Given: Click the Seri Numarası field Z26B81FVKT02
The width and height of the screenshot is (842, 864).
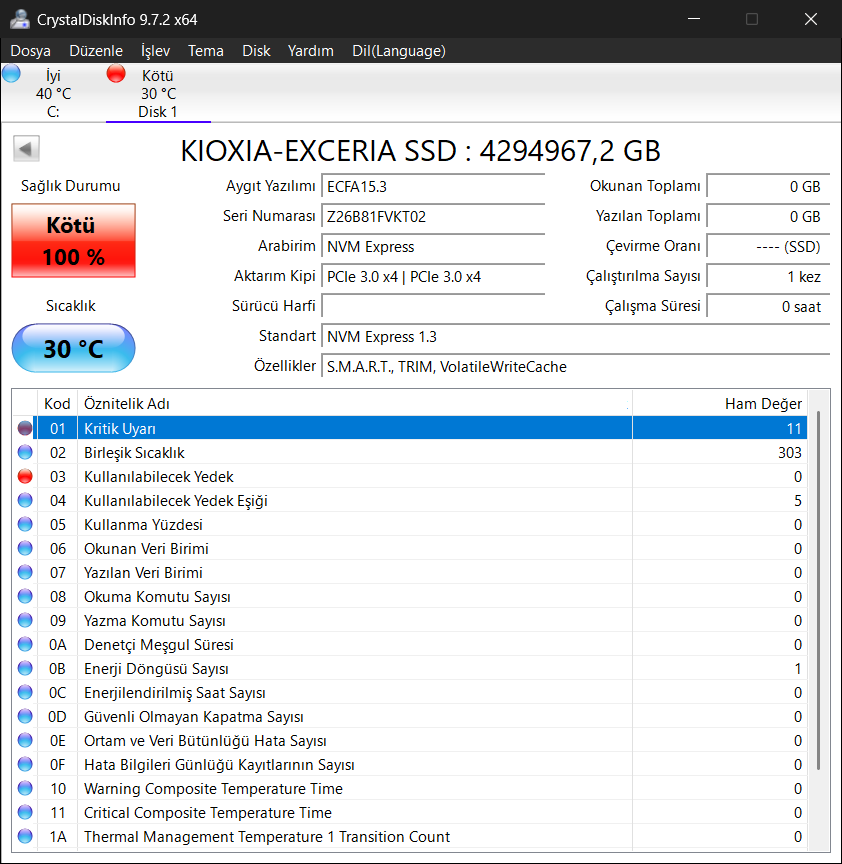Looking at the screenshot, I should click(x=433, y=217).
